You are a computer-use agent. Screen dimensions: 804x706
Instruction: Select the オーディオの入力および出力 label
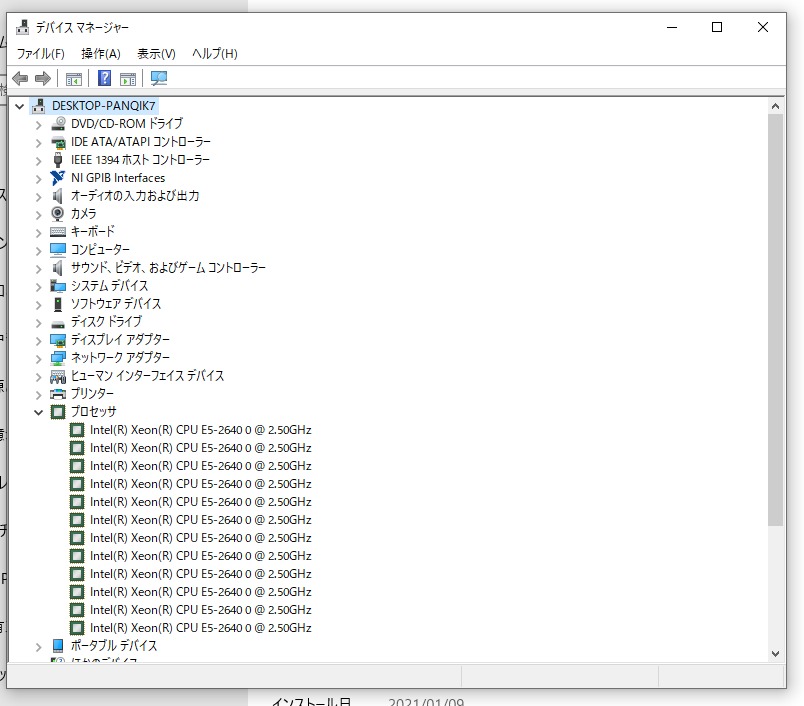tap(135, 196)
